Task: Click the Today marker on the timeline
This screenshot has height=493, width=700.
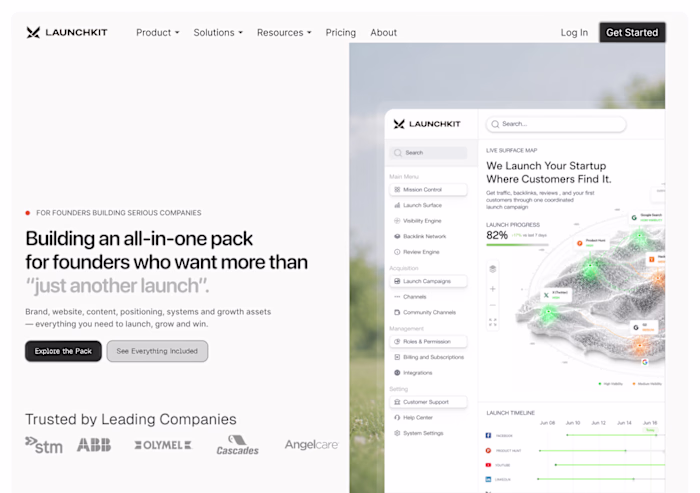Action: (x=650, y=430)
